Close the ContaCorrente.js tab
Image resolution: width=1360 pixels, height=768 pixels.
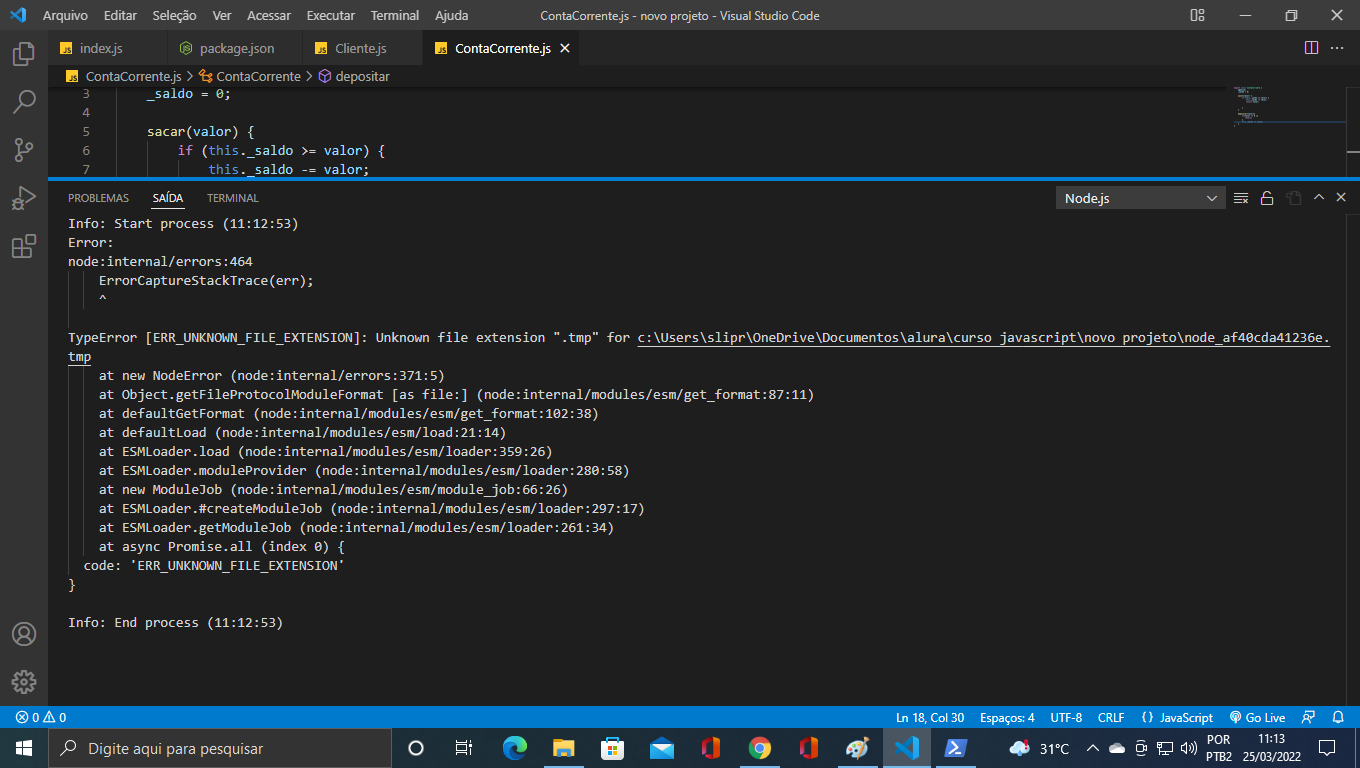[x=565, y=48]
